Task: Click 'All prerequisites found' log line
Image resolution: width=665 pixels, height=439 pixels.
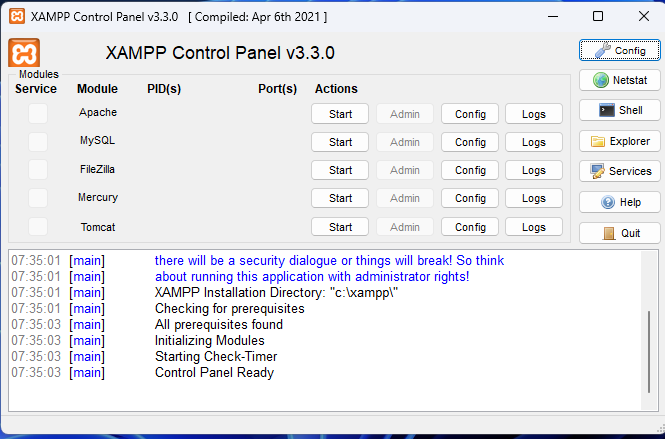Action: tap(219, 324)
